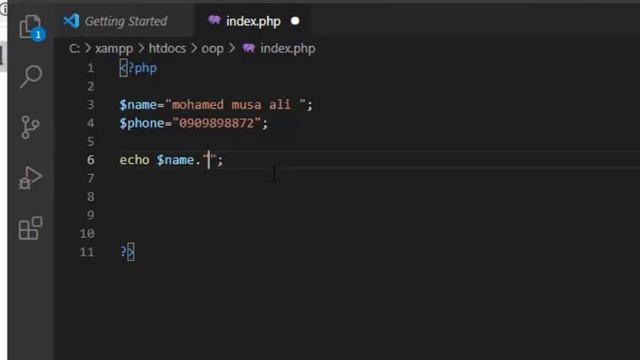The width and height of the screenshot is (640, 360).
Task: Click the unsaved dot on the index.php tab
Action: point(295,21)
